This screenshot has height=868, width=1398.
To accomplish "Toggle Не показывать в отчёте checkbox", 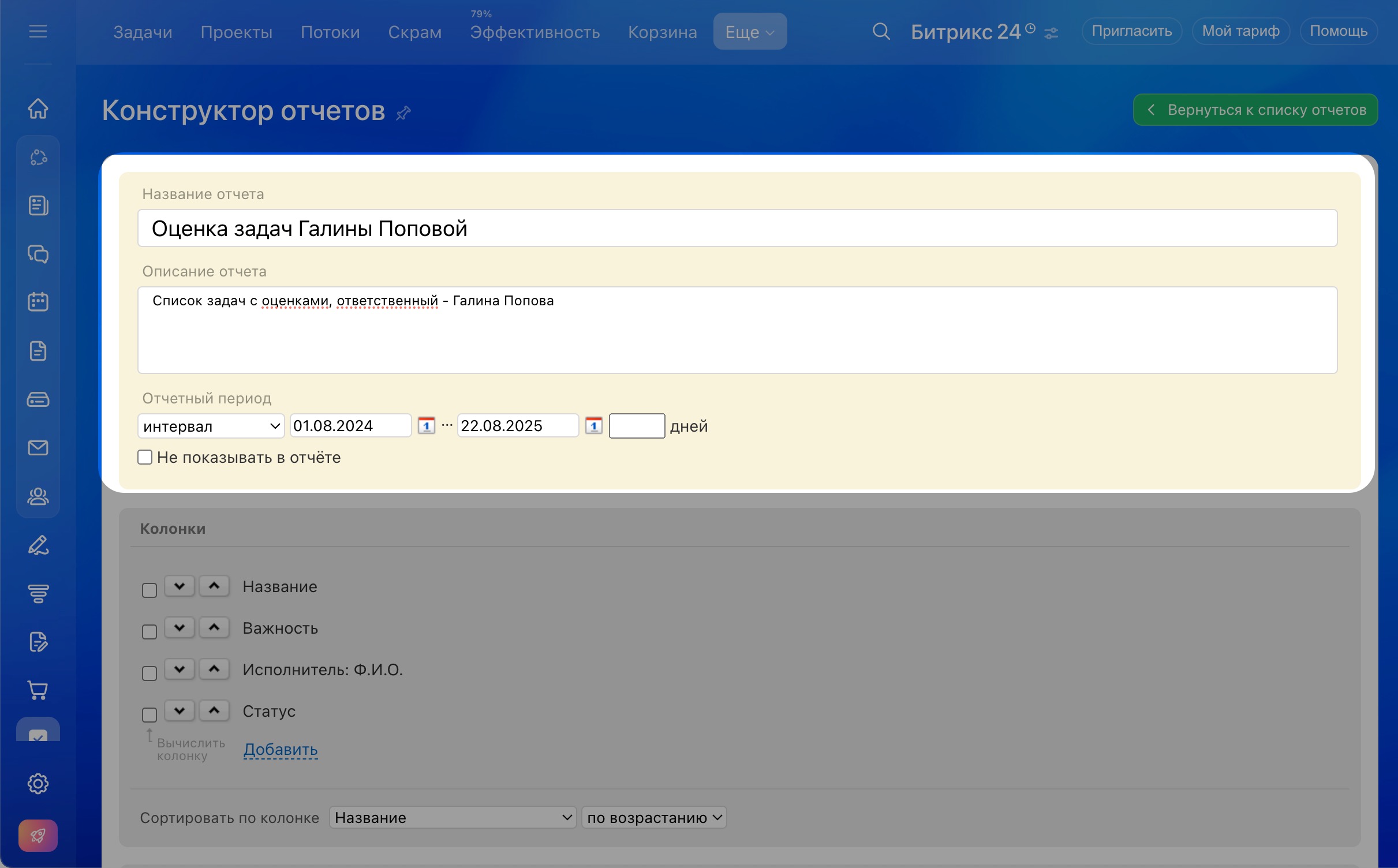I will [145, 457].
